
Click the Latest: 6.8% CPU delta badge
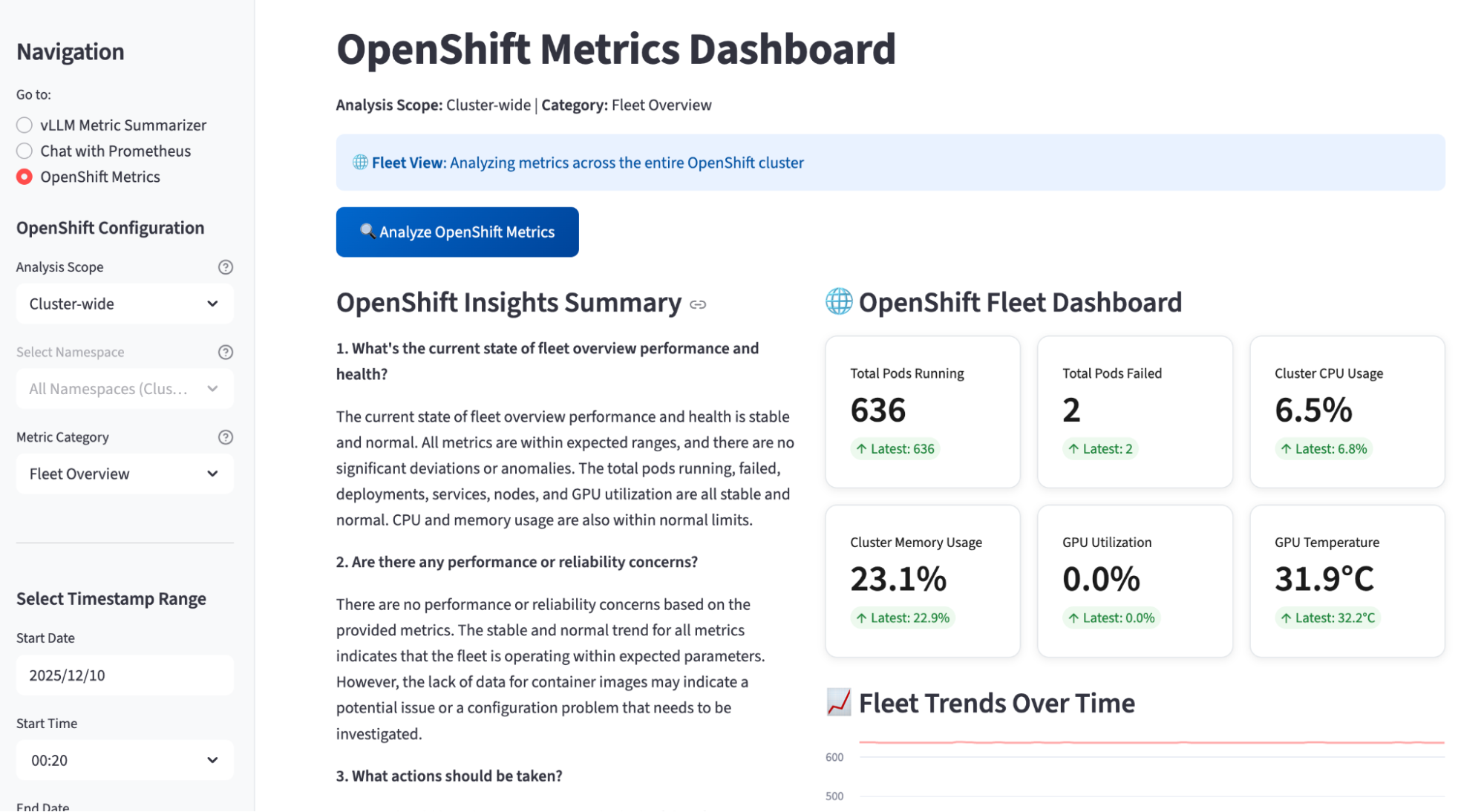coord(1324,449)
